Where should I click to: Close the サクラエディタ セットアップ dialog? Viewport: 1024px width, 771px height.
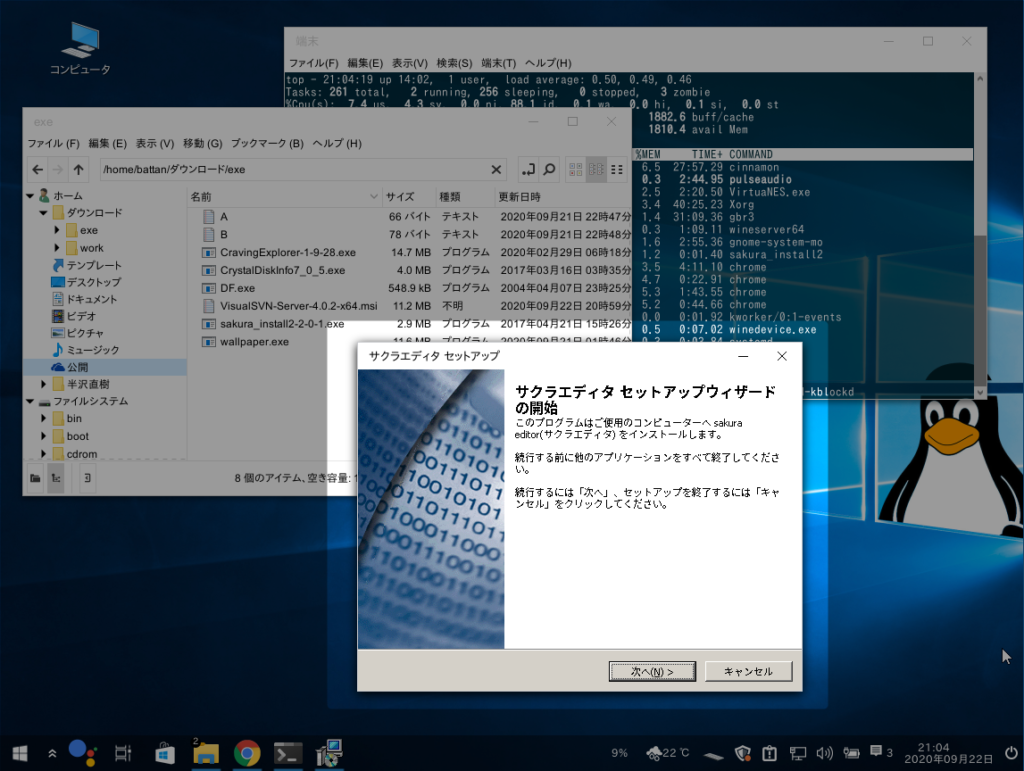coord(782,356)
